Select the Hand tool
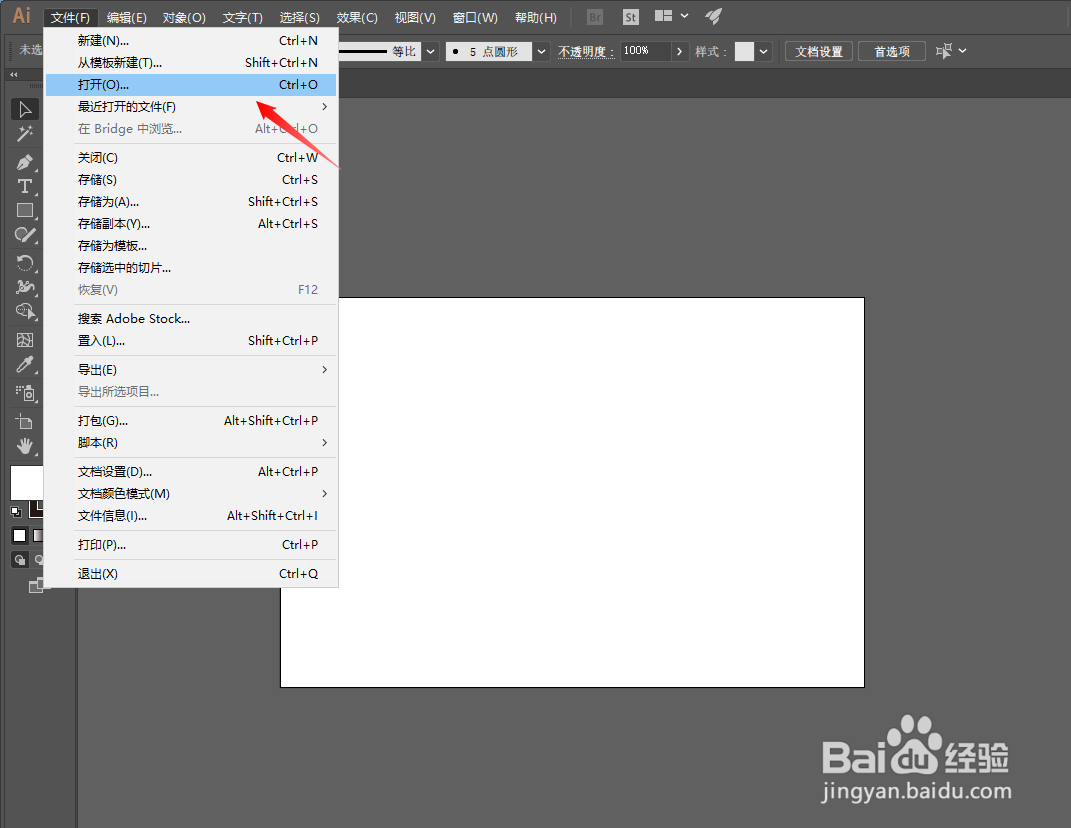Image resolution: width=1071 pixels, height=828 pixels. pos(25,446)
